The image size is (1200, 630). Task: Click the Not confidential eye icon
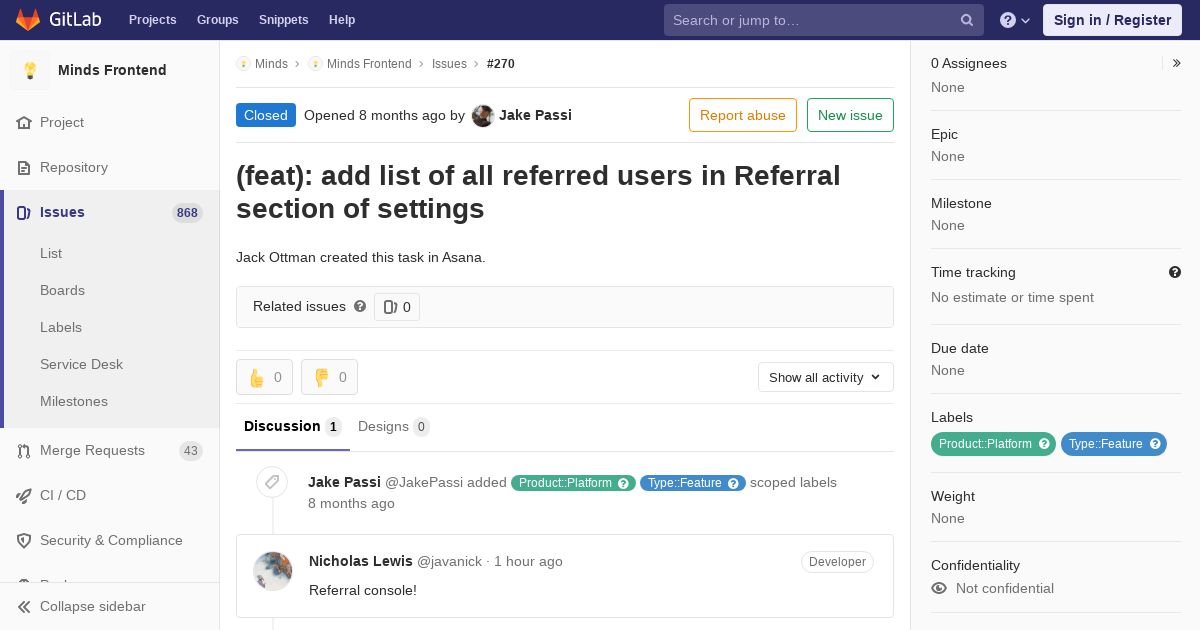939,588
